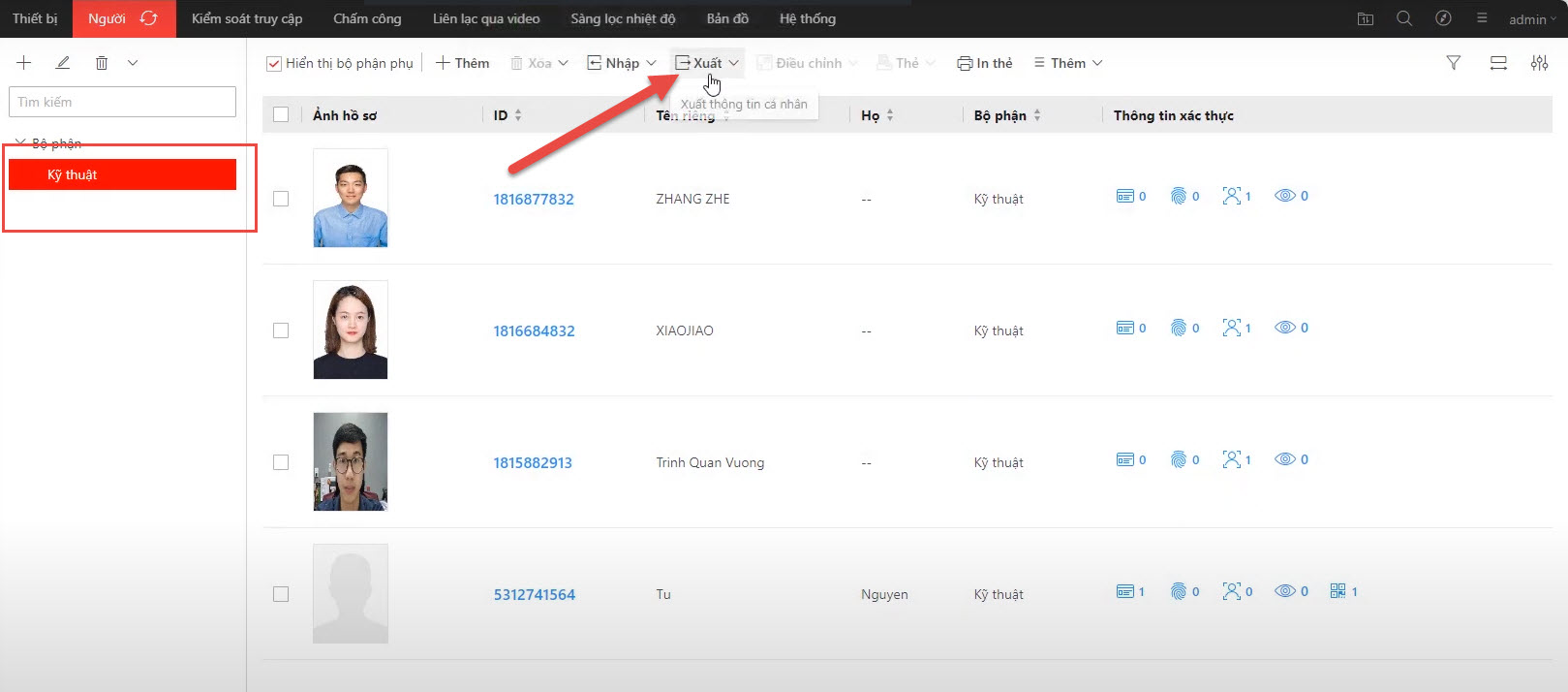1568x692 pixels.
Task: Check the select-all header checkbox
Action: [x=281, y=115]
